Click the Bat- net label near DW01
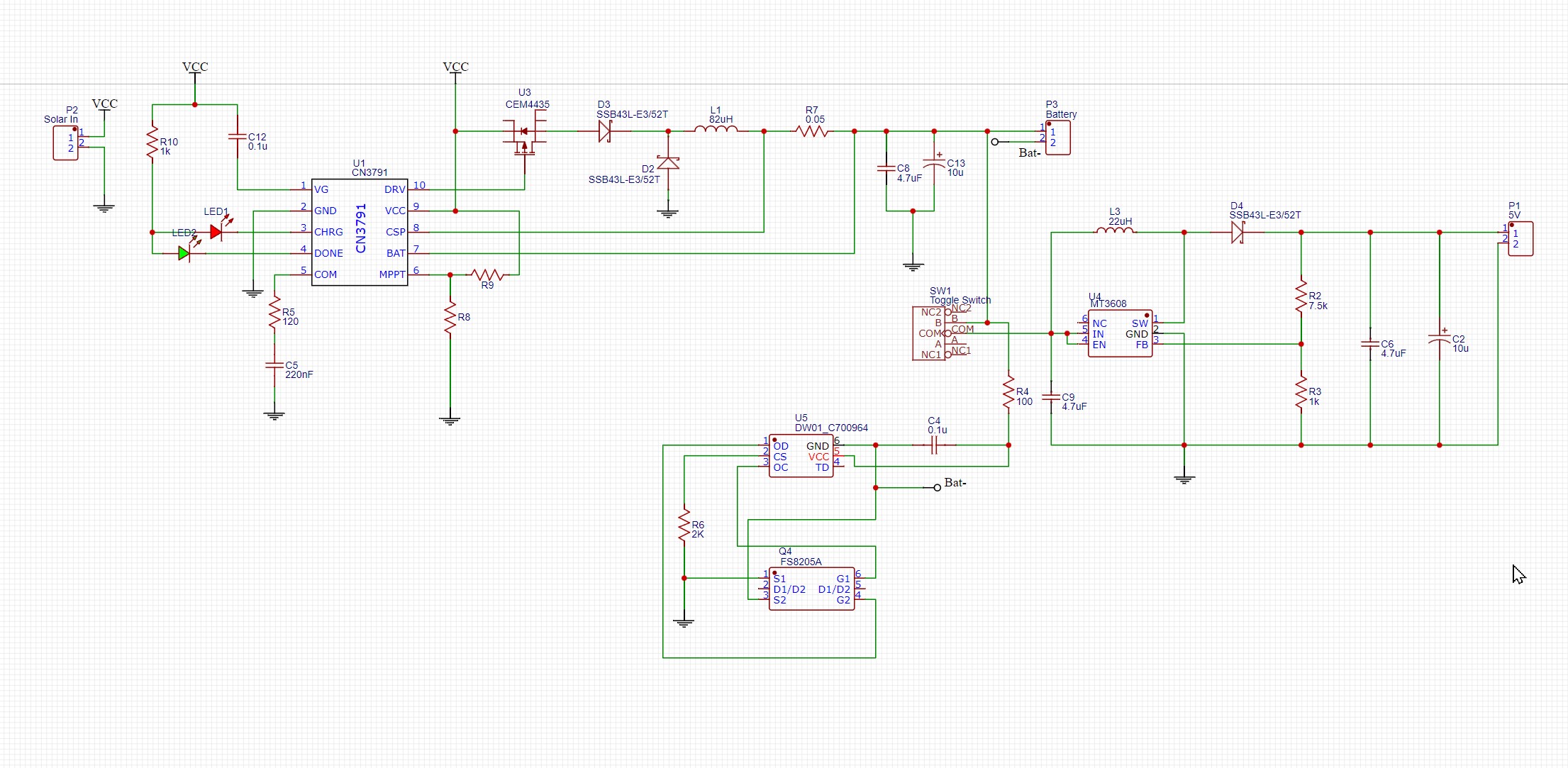Viewport: 1568px width, 768px height. click(x=955, y=483)
